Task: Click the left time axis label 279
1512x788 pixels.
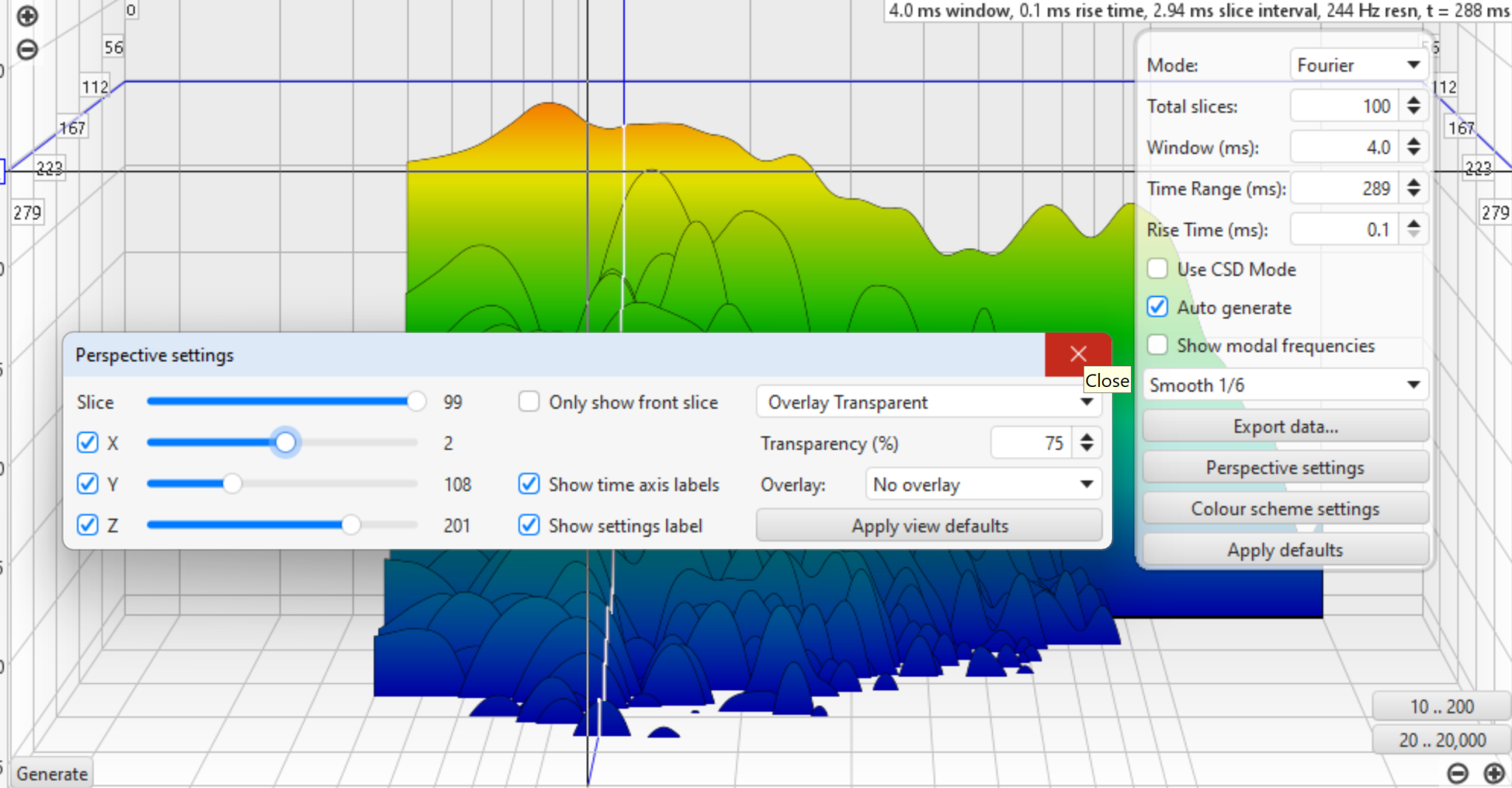Action: pos(27,213)
